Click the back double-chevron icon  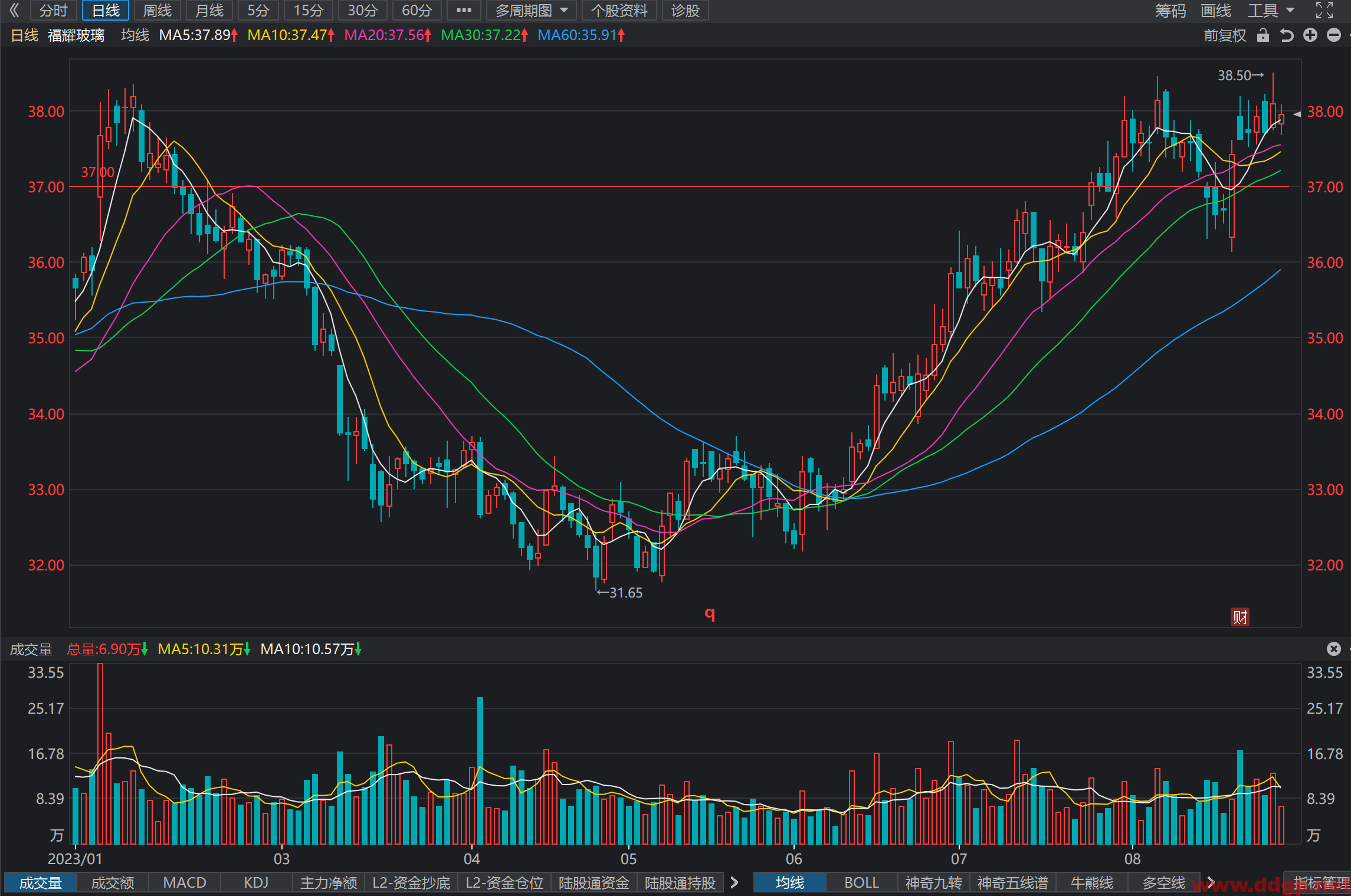[14, 10]
